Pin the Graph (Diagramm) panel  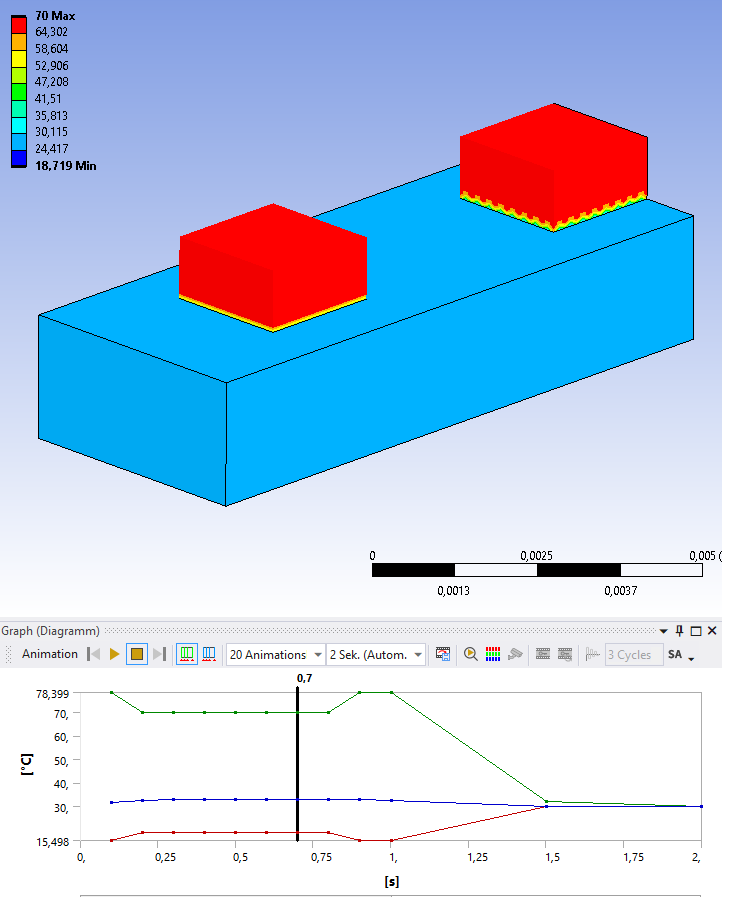point(679,631)
